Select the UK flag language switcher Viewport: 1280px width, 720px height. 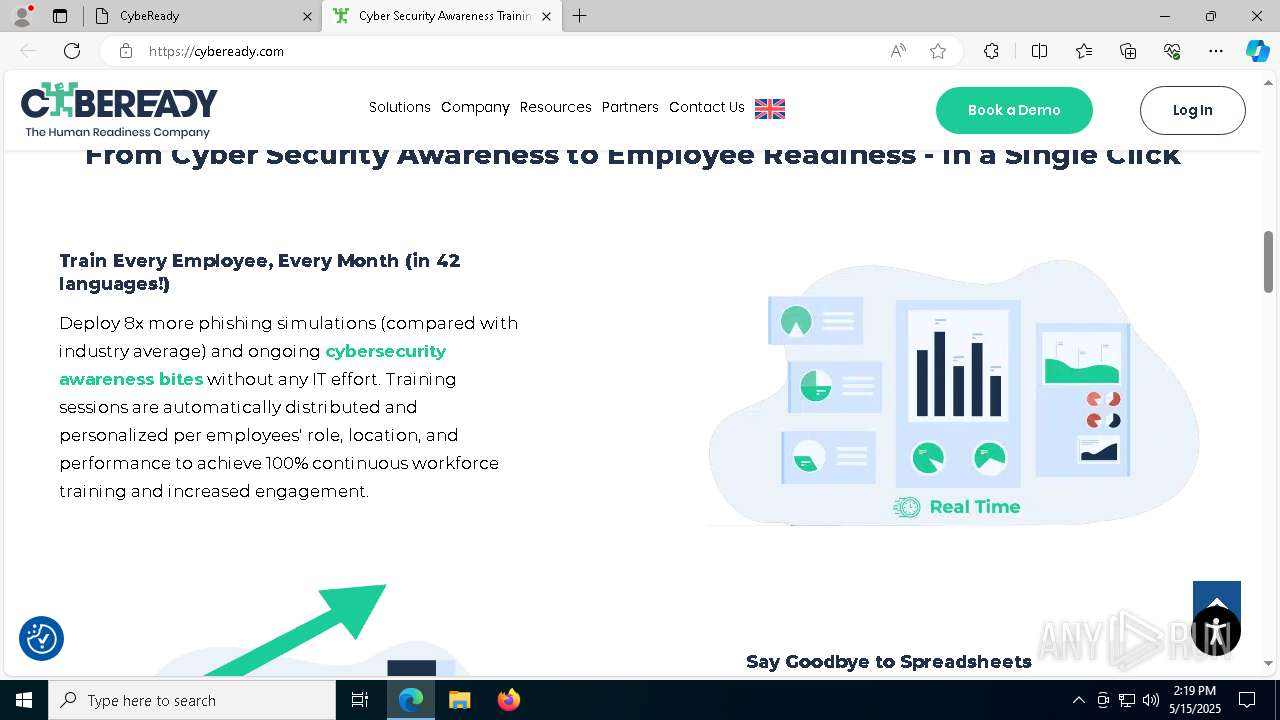[x=770, y=109]
